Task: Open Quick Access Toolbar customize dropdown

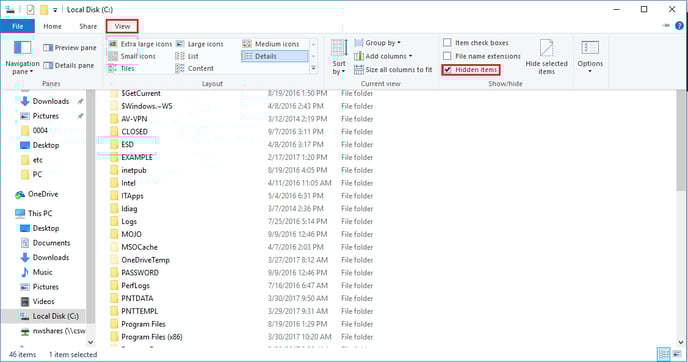Action: [x=55, y=10]
